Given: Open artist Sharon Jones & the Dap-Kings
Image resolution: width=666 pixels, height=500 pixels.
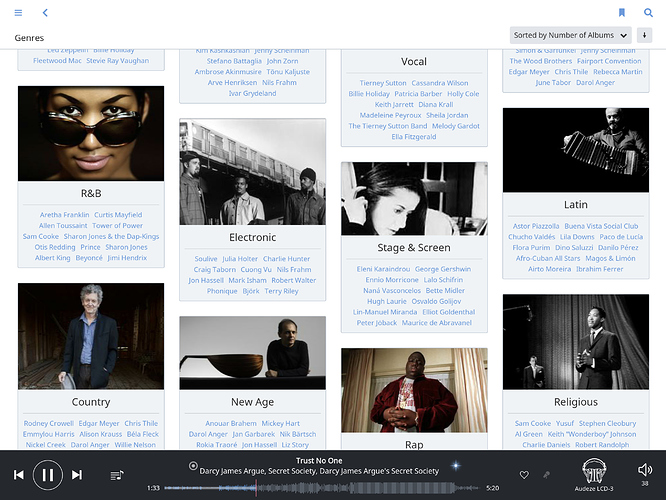Looking at the screenshot, I should [x=111, y=236].
